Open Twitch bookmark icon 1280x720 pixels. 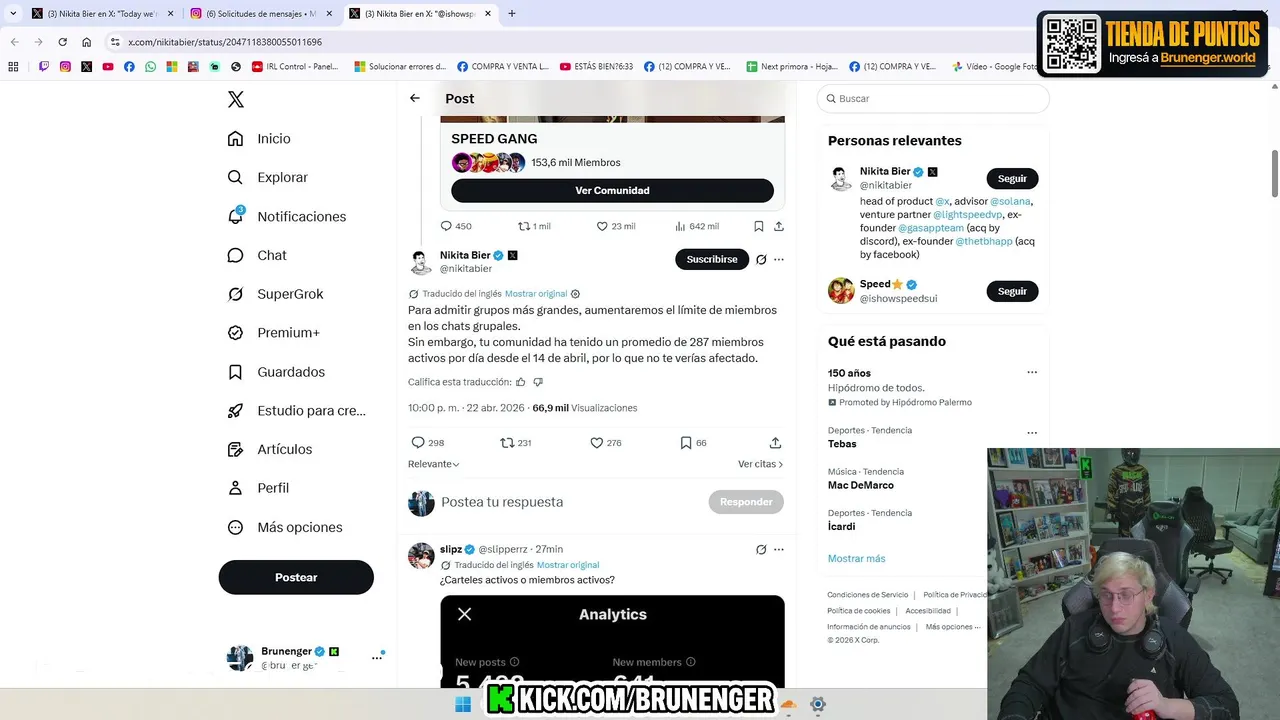pyautogui.click(x=44, y=67)
